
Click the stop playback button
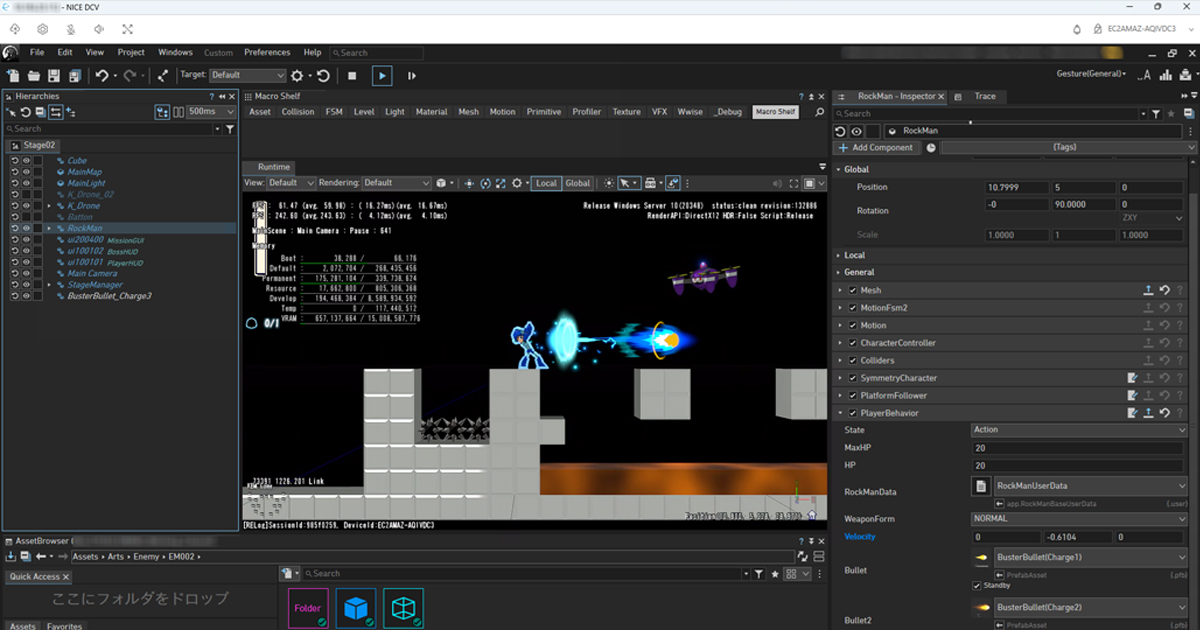pos(352,75)
